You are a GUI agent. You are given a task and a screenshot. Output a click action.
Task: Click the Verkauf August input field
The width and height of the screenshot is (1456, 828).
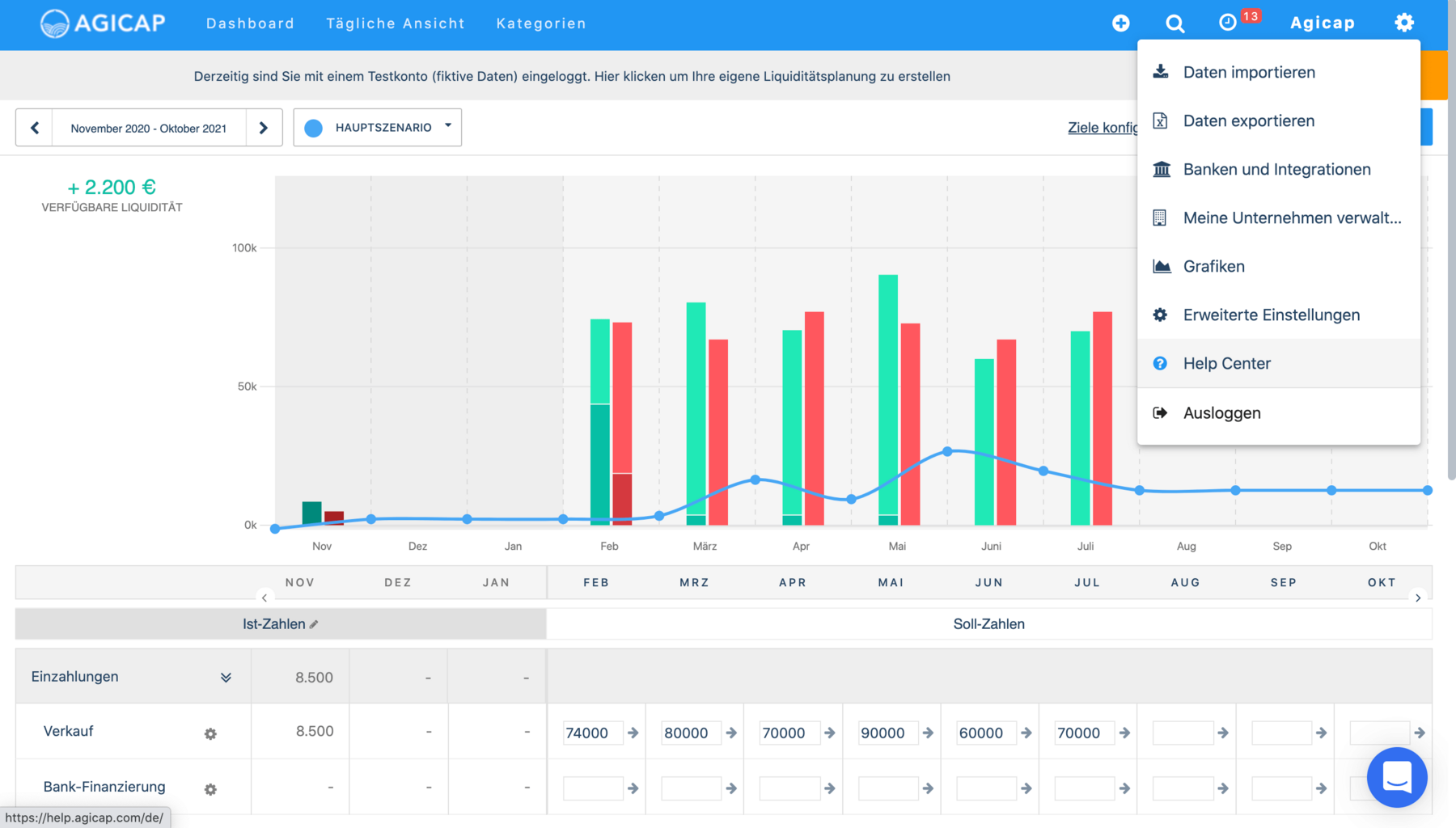tap(1182, 733)
